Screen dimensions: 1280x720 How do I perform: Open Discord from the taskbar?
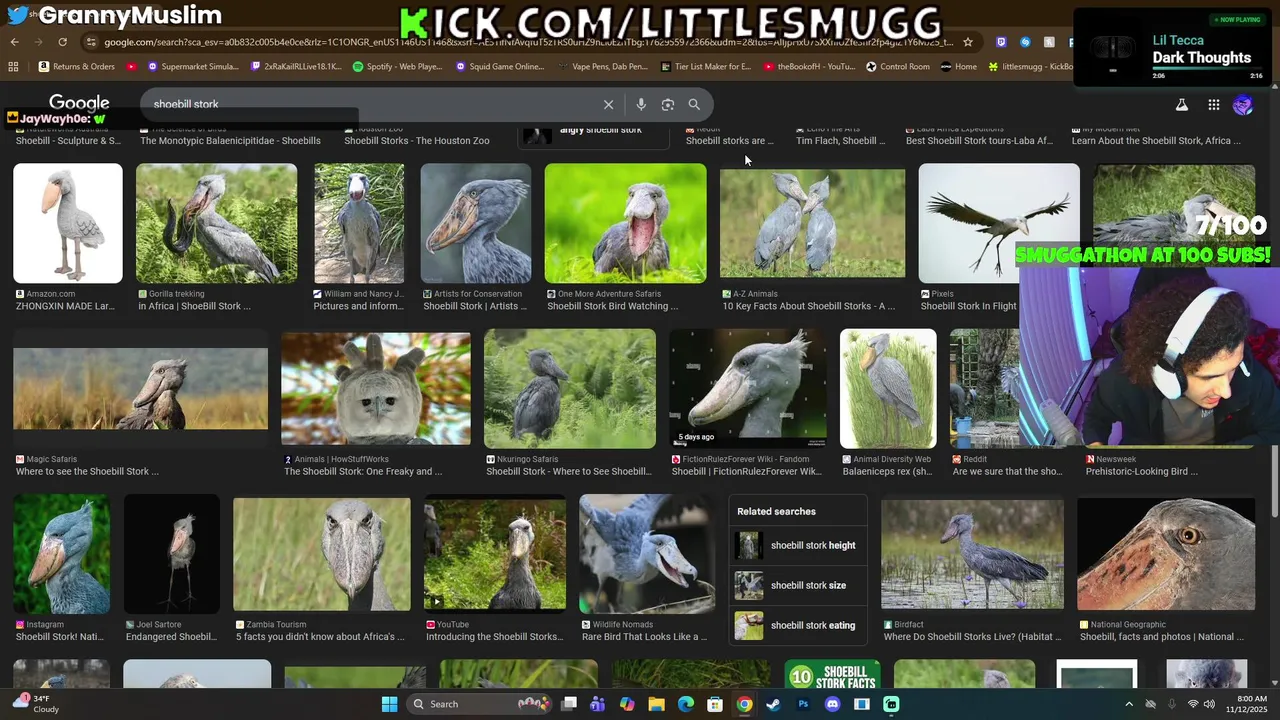point(832,704)
